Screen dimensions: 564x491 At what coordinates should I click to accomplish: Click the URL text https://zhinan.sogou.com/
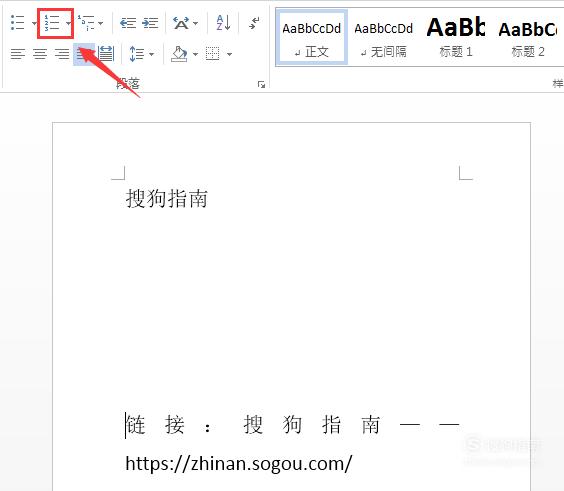(x=239, y=464)
